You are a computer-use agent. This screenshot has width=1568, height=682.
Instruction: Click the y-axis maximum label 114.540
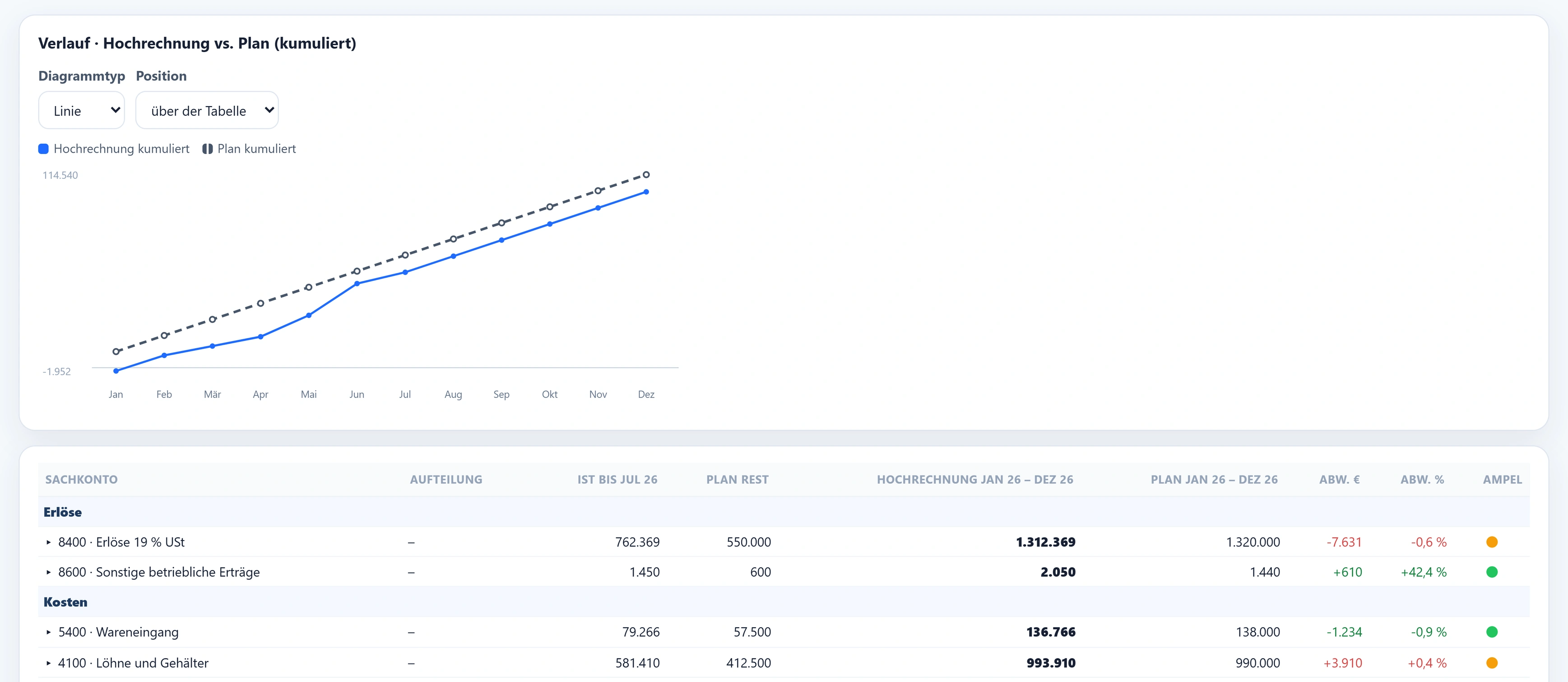[60, 175]
